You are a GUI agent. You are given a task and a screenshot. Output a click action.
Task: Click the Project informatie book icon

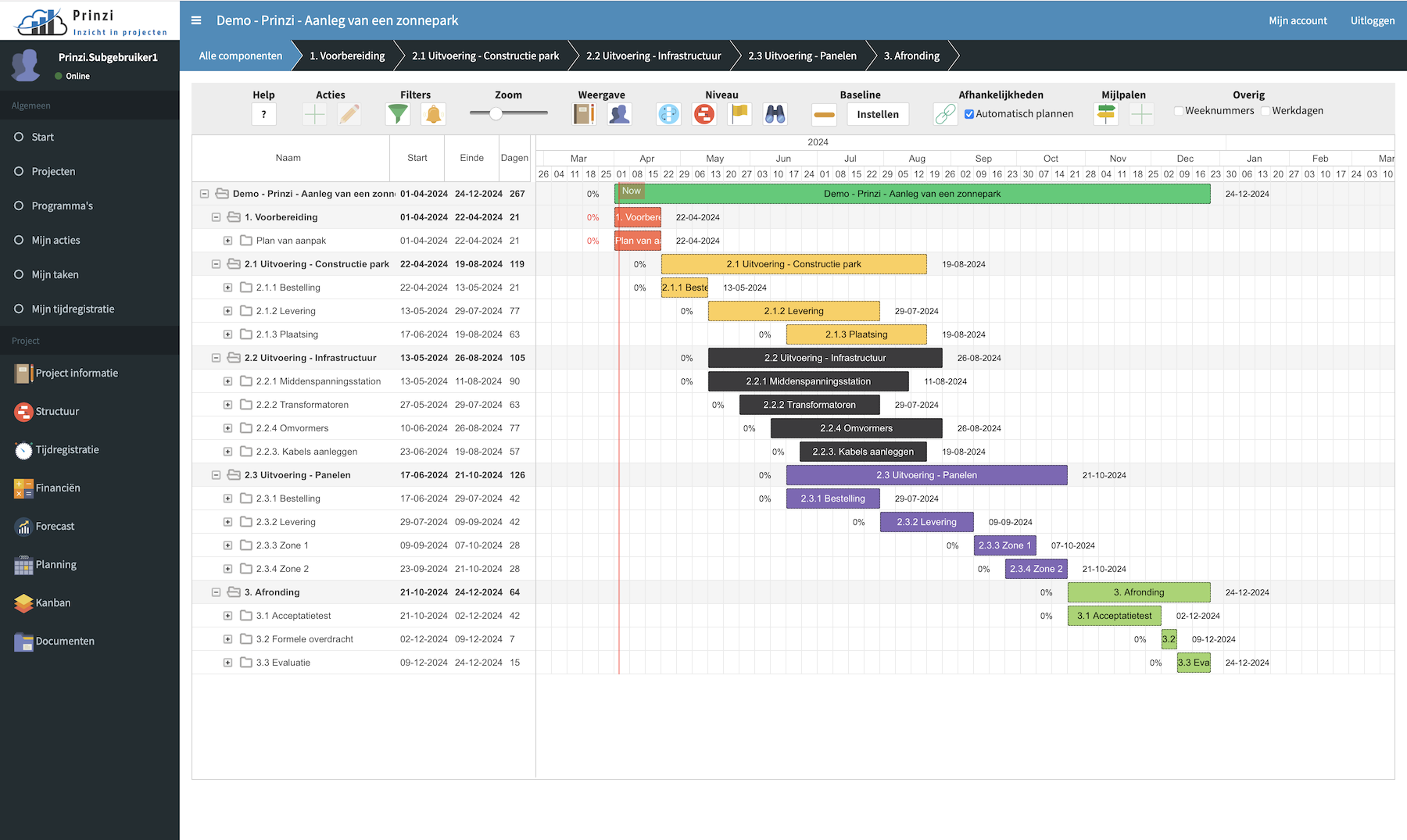coord(23,374)
